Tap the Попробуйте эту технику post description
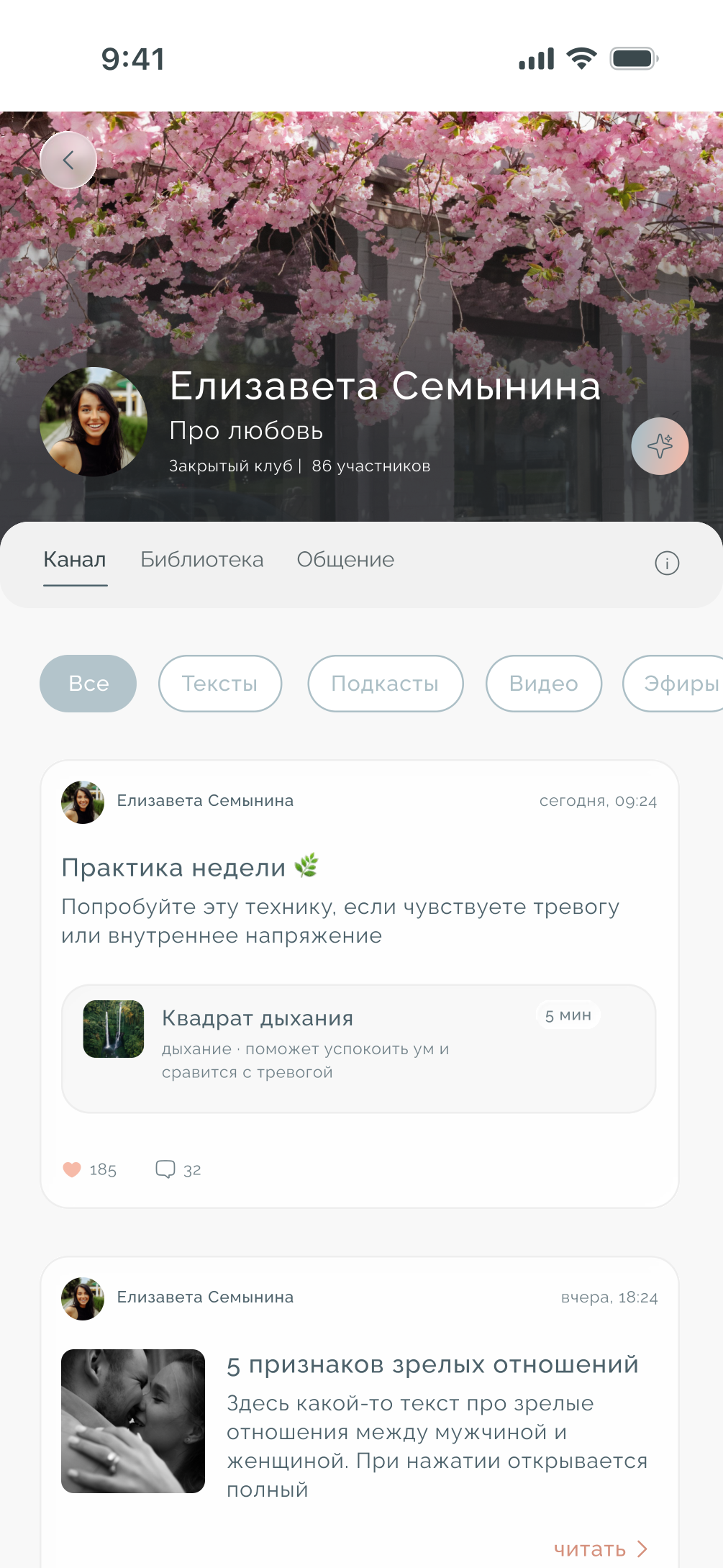Viewport: 723px width, 1568px height. pos(340,921)
